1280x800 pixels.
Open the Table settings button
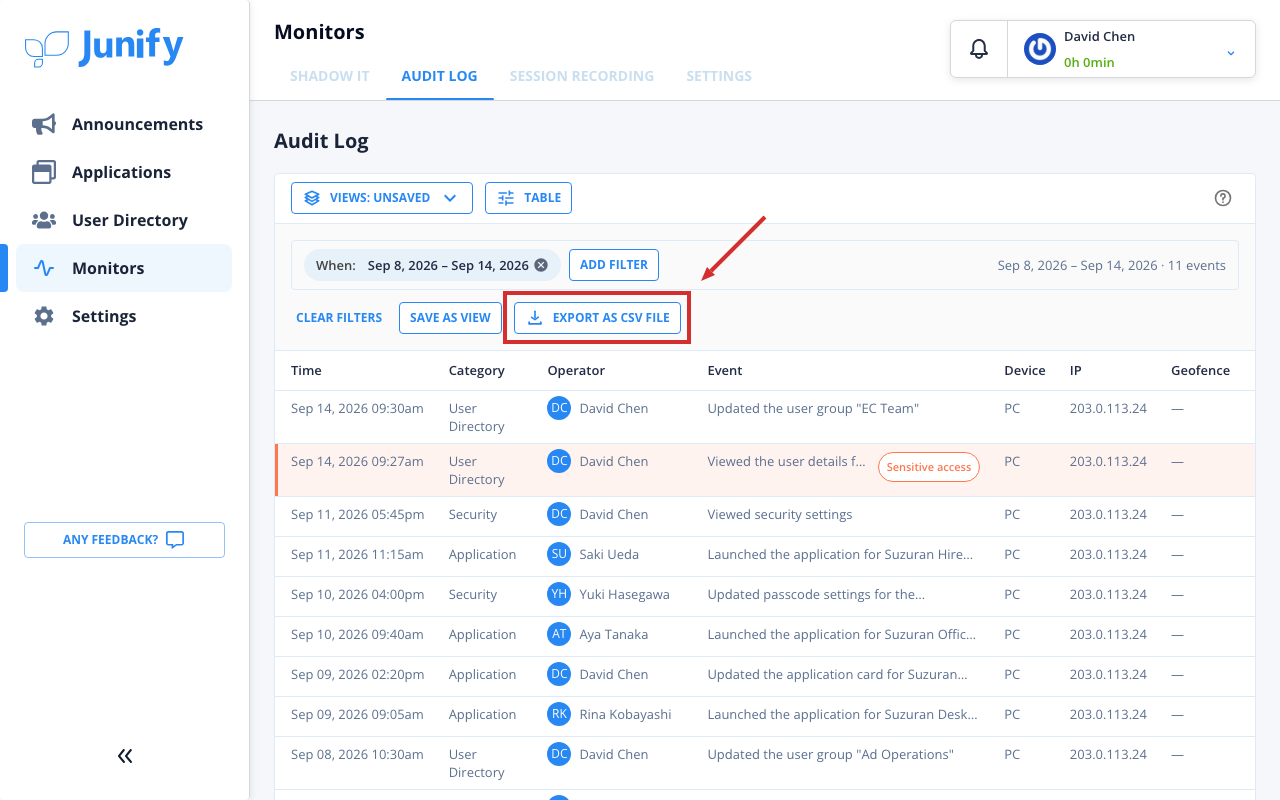click(x=528, y=198)
